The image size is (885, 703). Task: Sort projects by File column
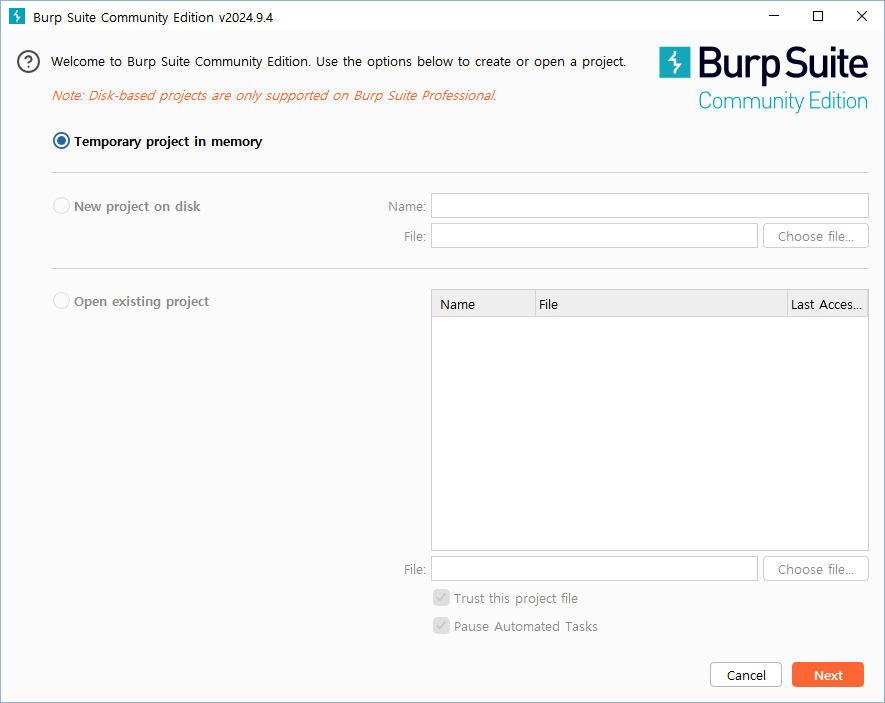click(x=661, y=304)
